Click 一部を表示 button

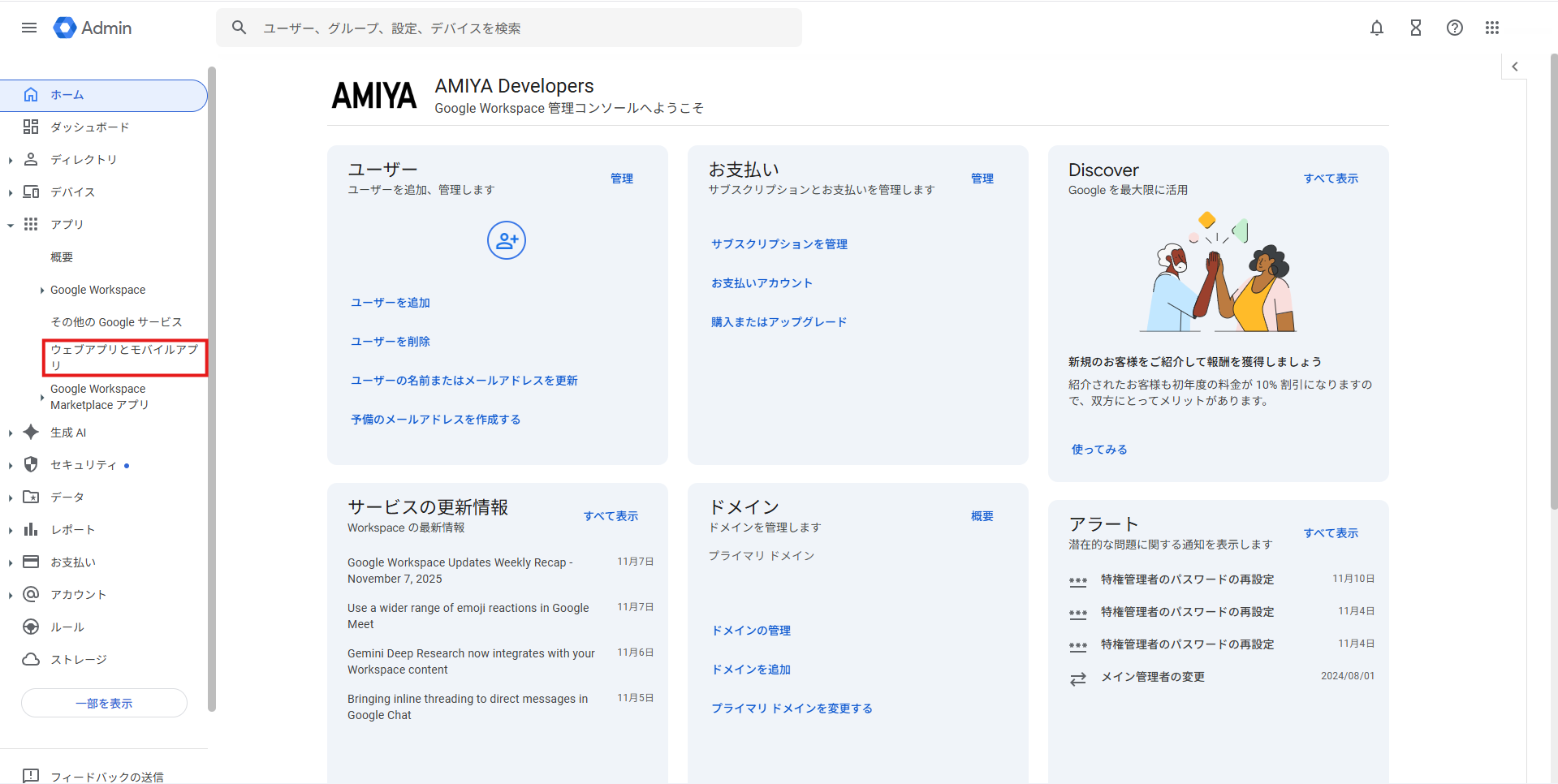click(x=104, y=703)
